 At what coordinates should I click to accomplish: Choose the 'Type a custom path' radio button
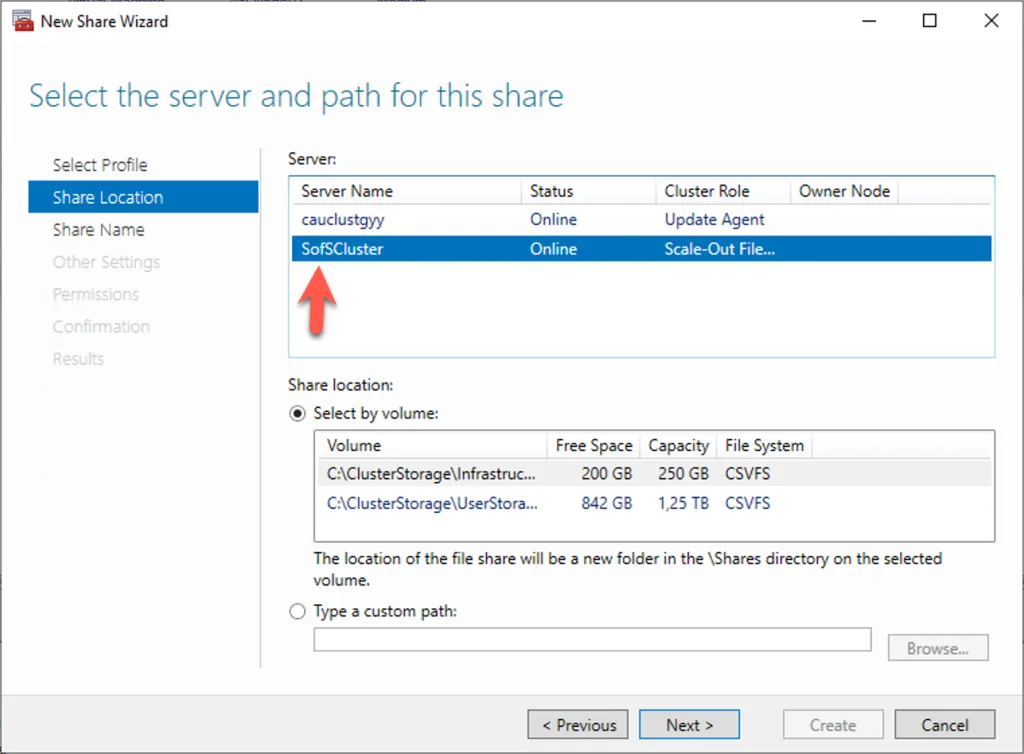tap(297, 611)
